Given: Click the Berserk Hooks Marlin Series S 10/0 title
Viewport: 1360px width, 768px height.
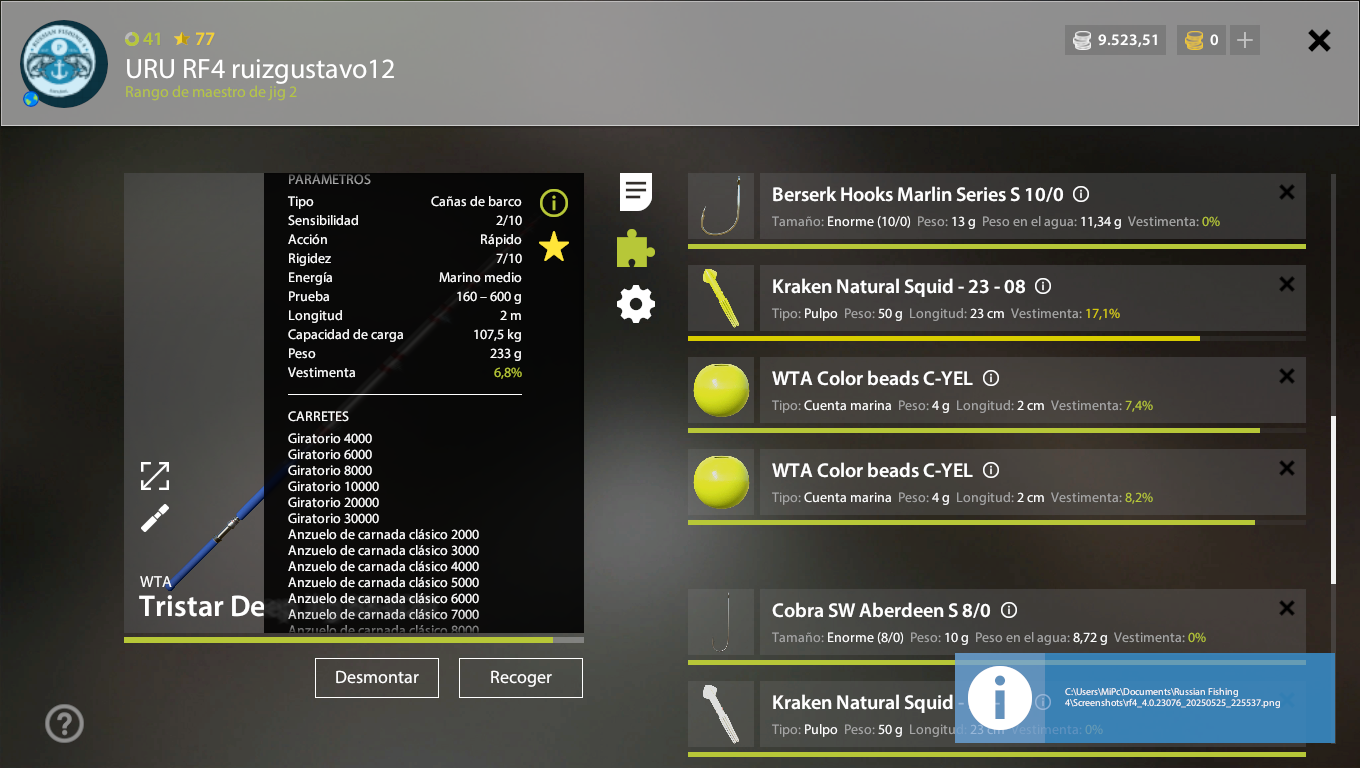Looking at the screenshot, I should point(918,194).
